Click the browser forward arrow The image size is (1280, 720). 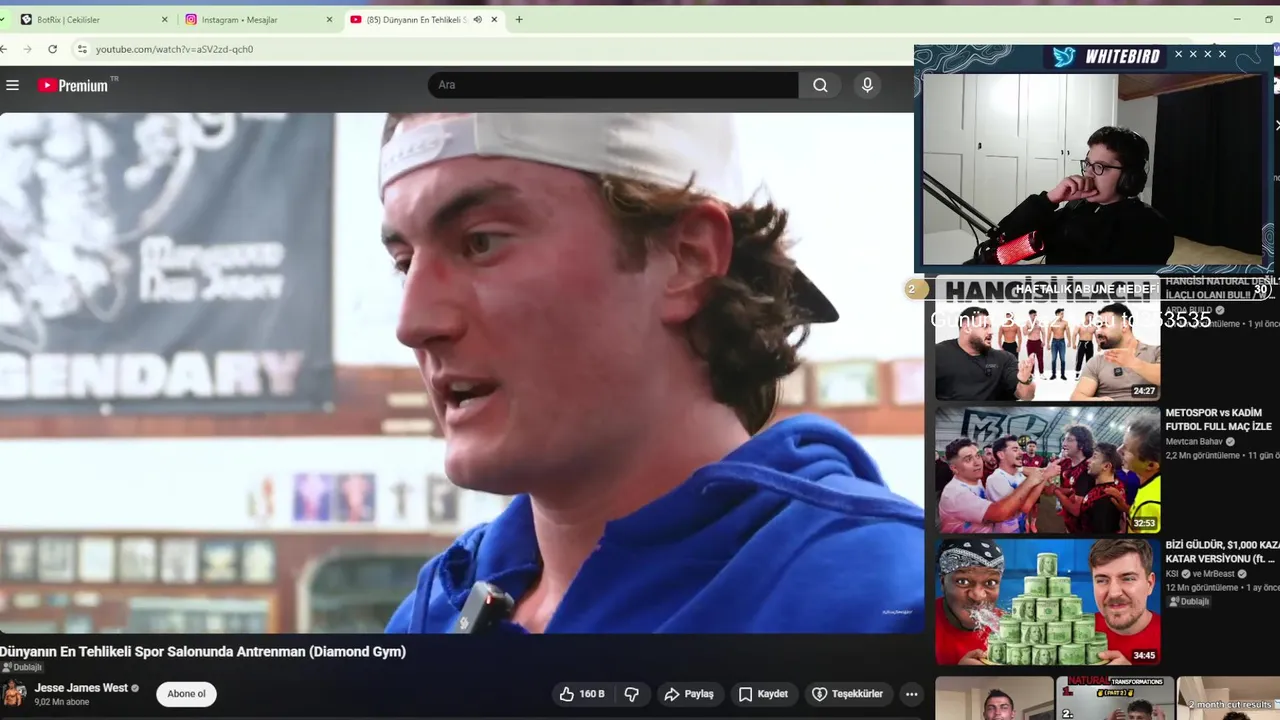[26, 49]
